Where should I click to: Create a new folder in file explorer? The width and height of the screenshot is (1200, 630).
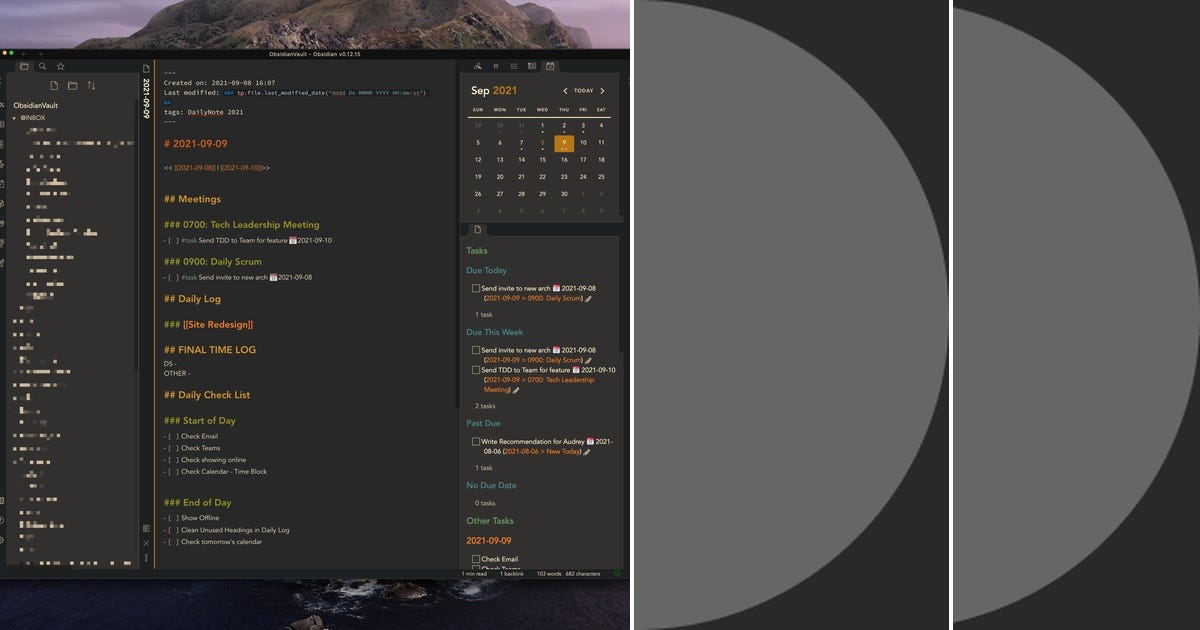tap(72, 86)
